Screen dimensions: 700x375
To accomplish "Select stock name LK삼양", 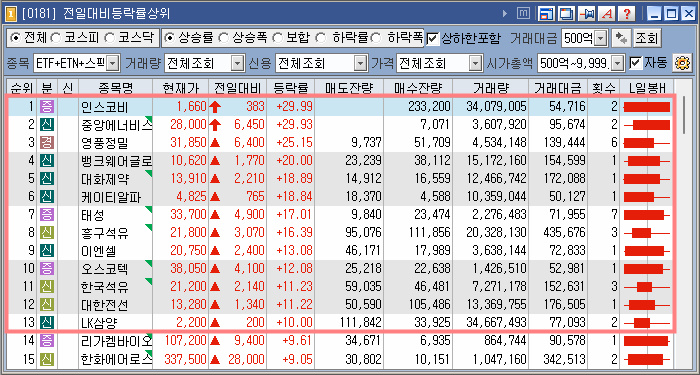I will pos(99,323).
